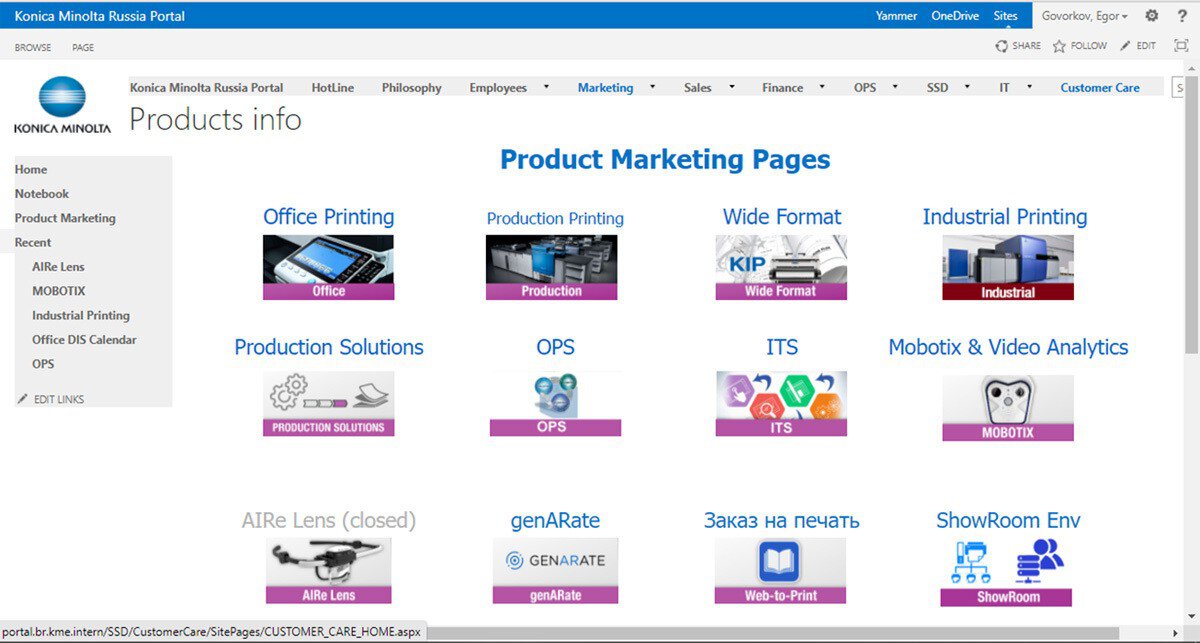Open the settings gear icon
Screen dimensions: 1200x643
pos(1151,16)
